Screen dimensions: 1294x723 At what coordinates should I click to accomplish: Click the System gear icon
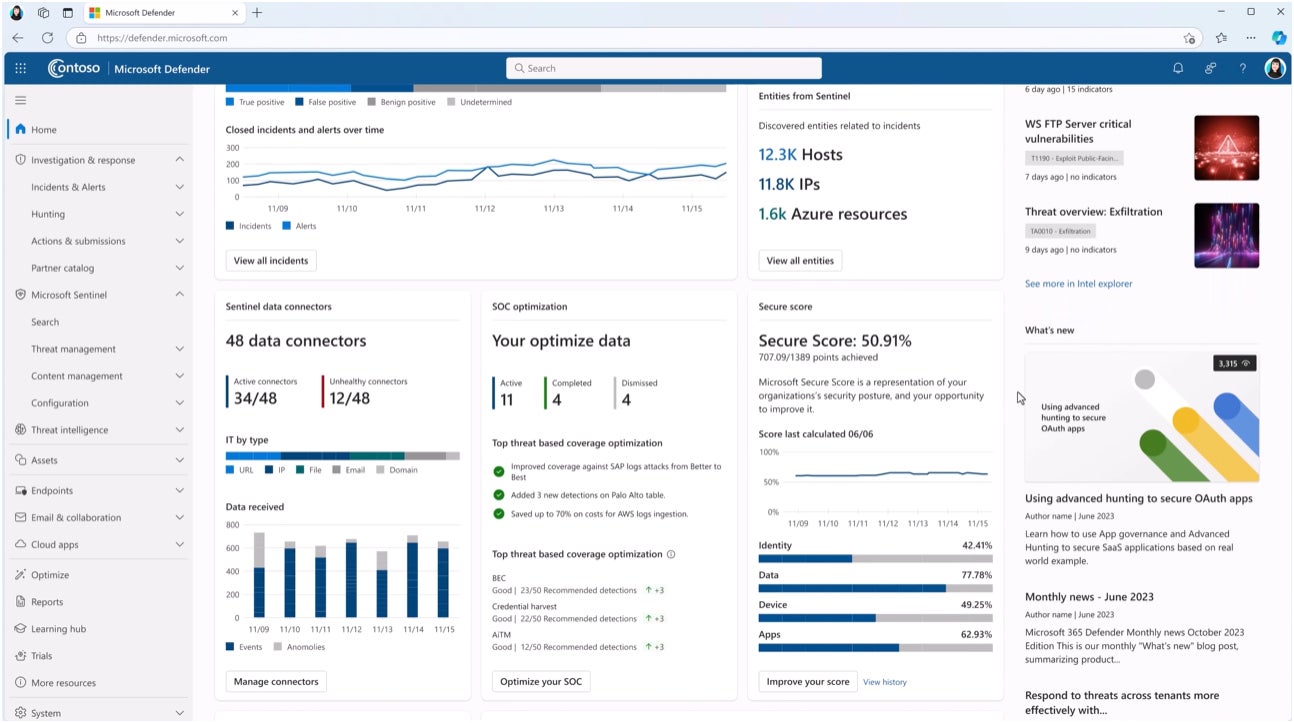pos(20,713)
